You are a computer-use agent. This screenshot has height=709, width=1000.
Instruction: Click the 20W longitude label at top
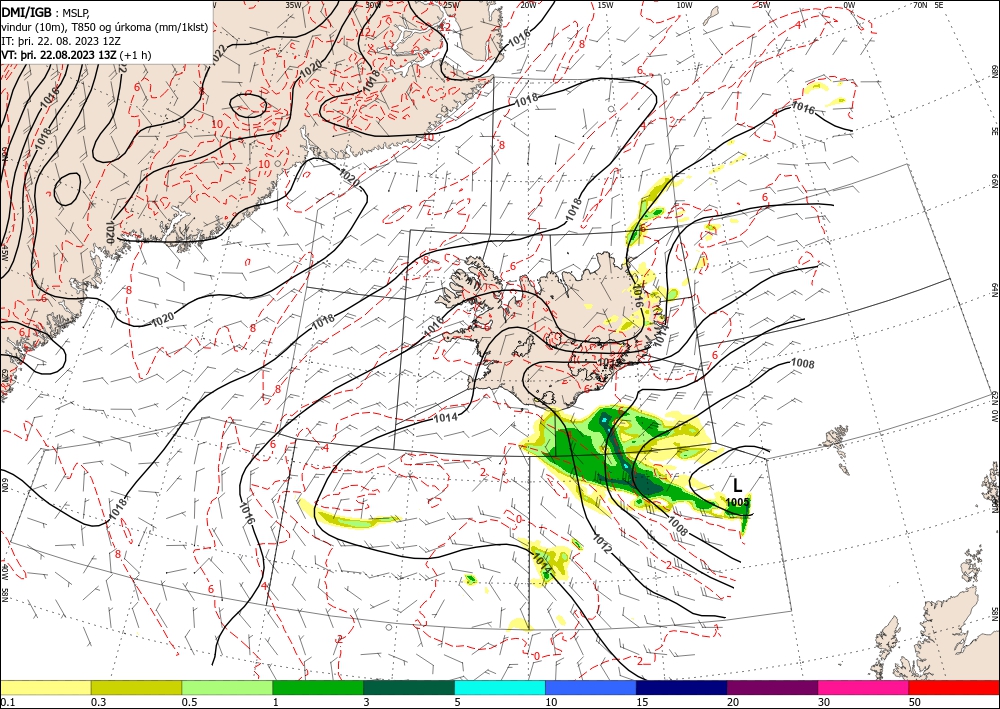pyautogui.click(x=528, y=4)
